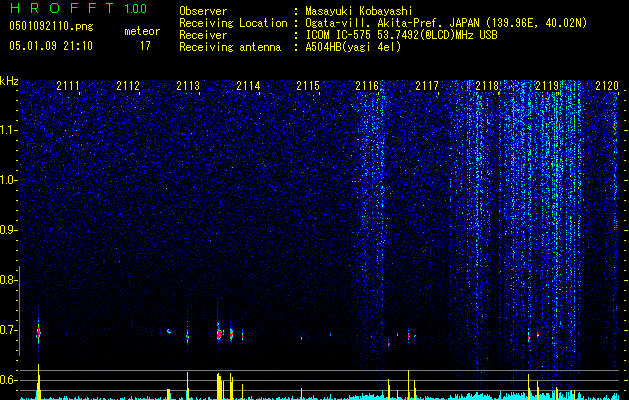Click the 0.9 kHz axis label
This screenshot has width=629, height=400.
click(8, 230)
